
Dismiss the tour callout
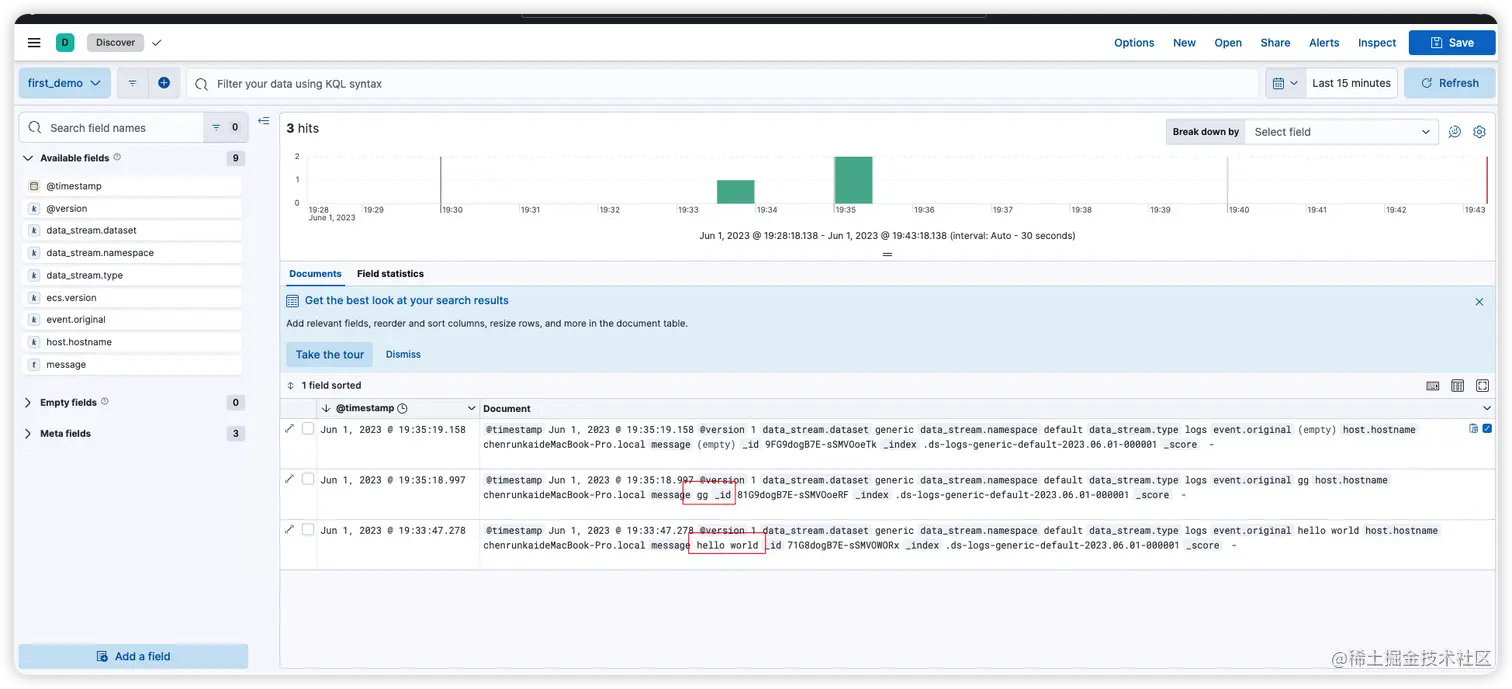[x=403, y=354]
